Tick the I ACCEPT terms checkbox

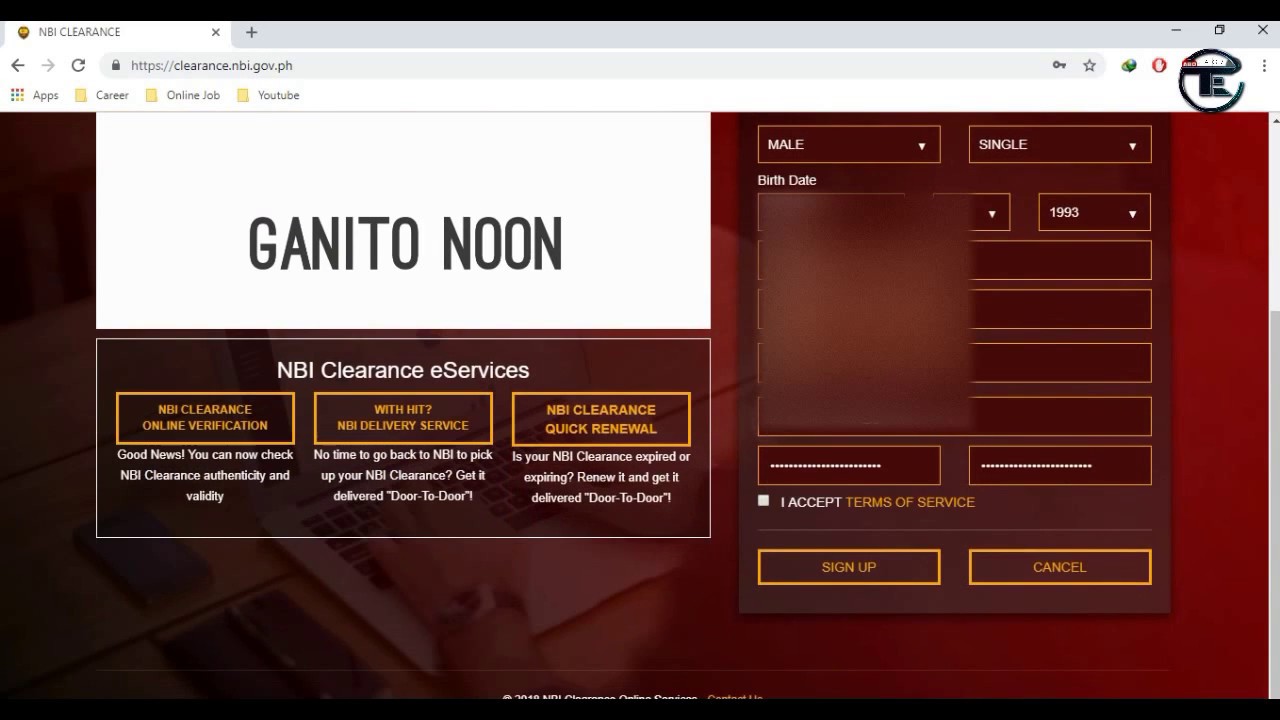pyautogui.click(x=764, y=501)
